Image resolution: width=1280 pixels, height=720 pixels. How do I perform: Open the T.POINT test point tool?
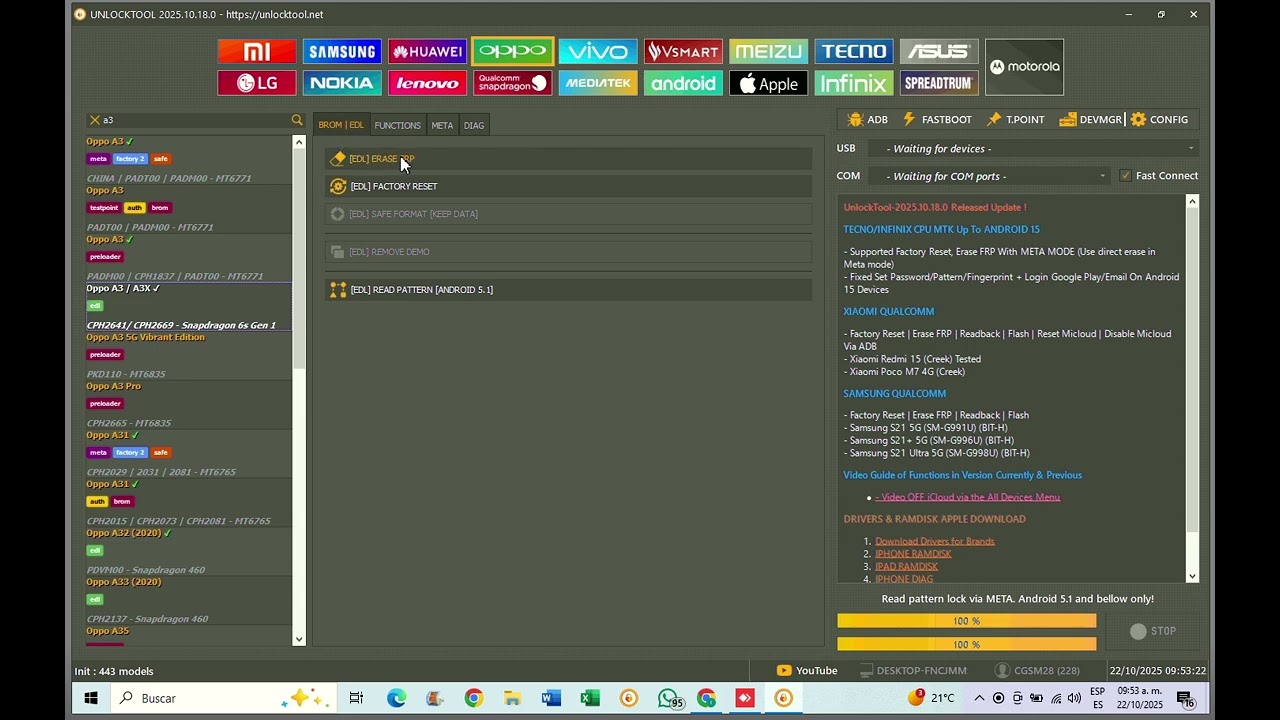coord(1015,120)
